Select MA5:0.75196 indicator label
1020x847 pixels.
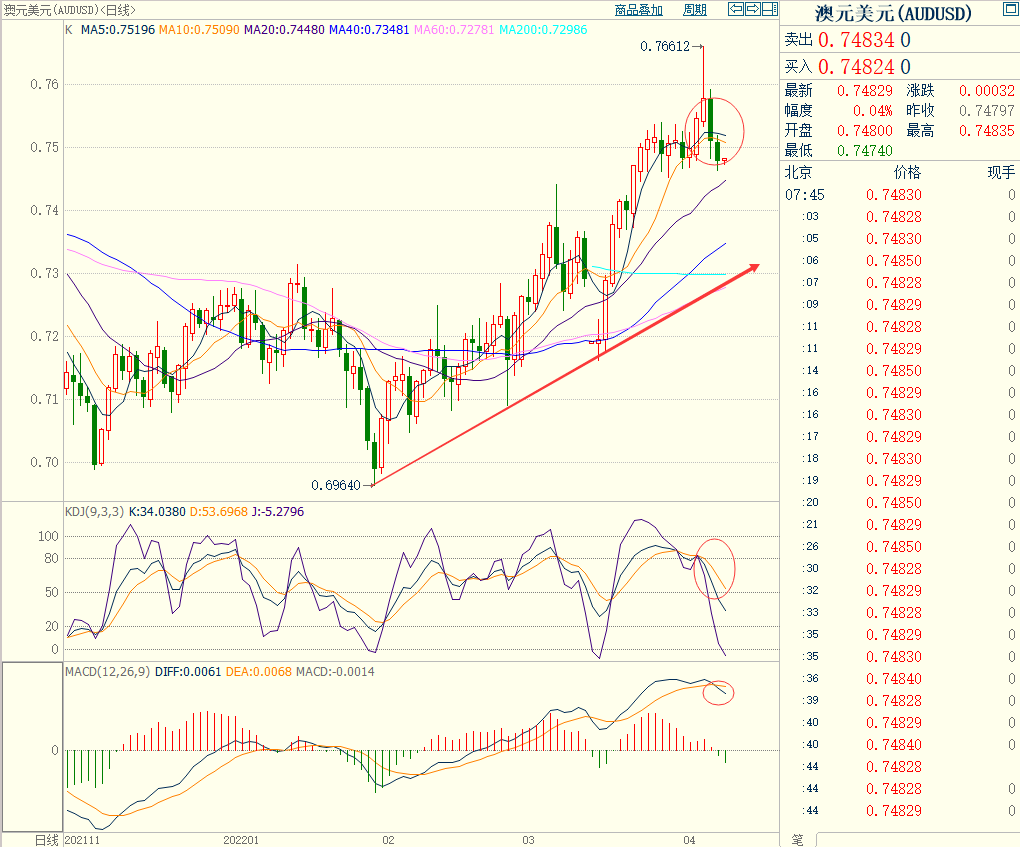click(118, 30)
